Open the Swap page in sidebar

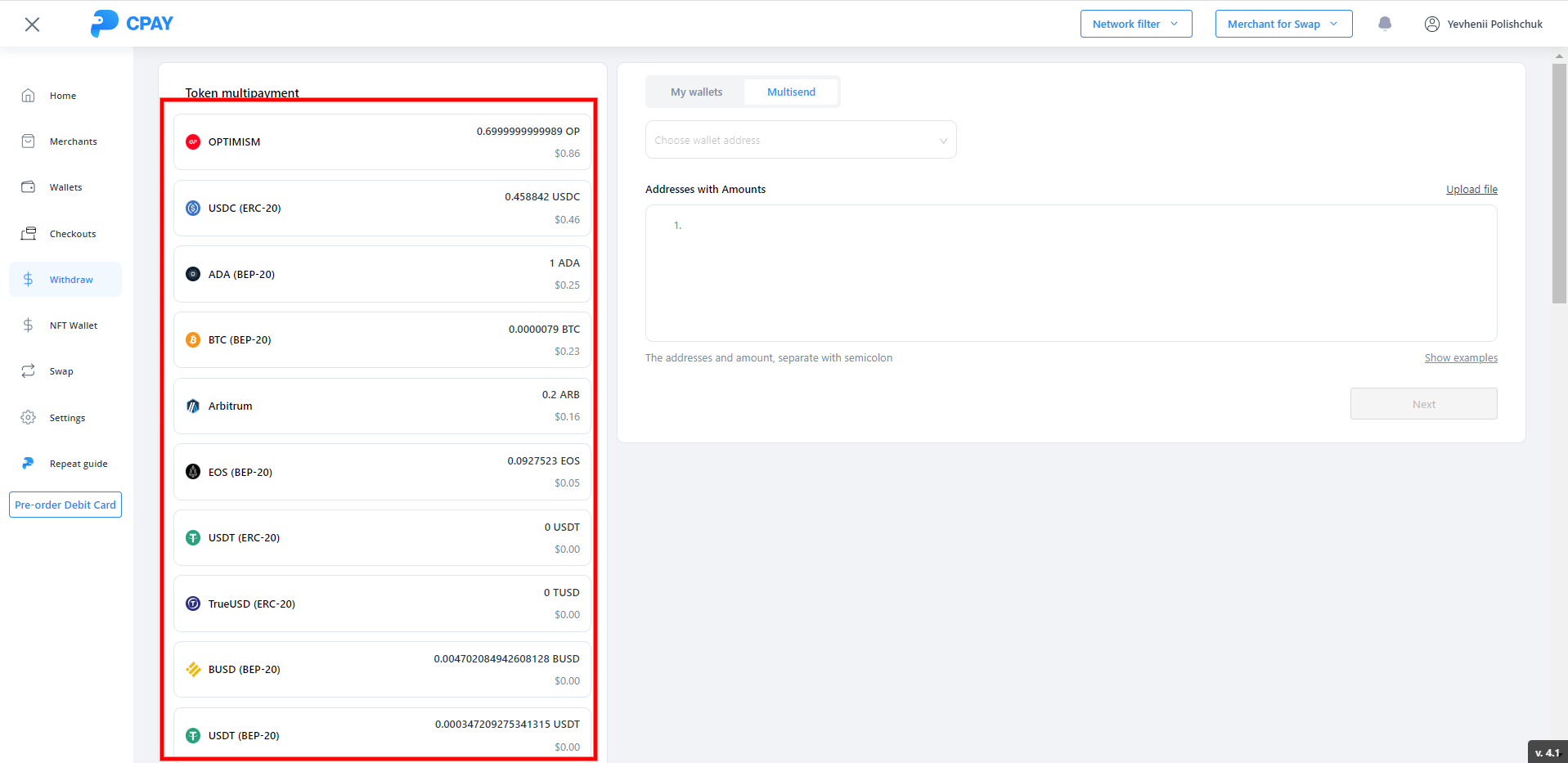[x=61, y=371]
